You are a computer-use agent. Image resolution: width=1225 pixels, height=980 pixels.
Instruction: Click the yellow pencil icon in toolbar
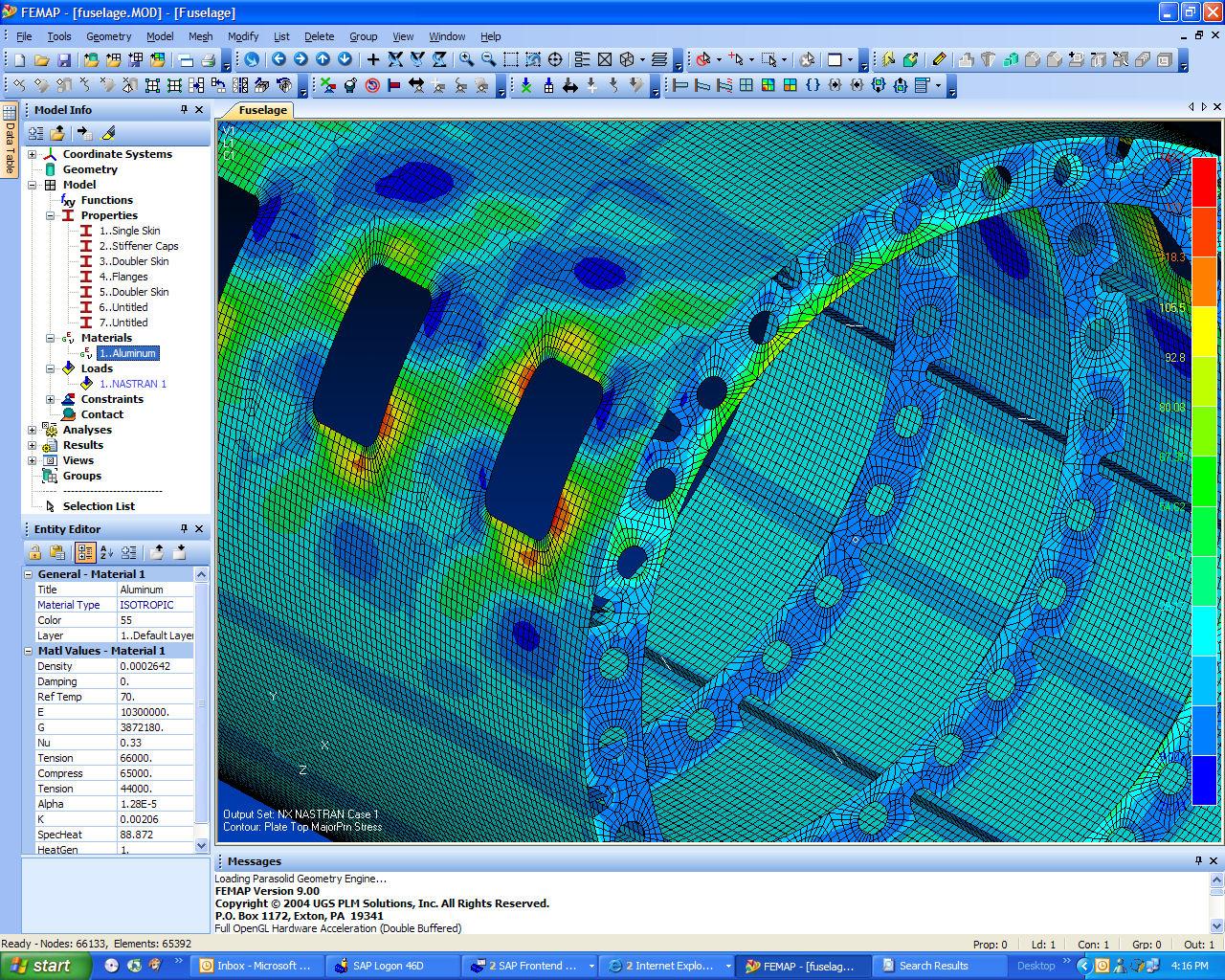click(x=939, y=59)
